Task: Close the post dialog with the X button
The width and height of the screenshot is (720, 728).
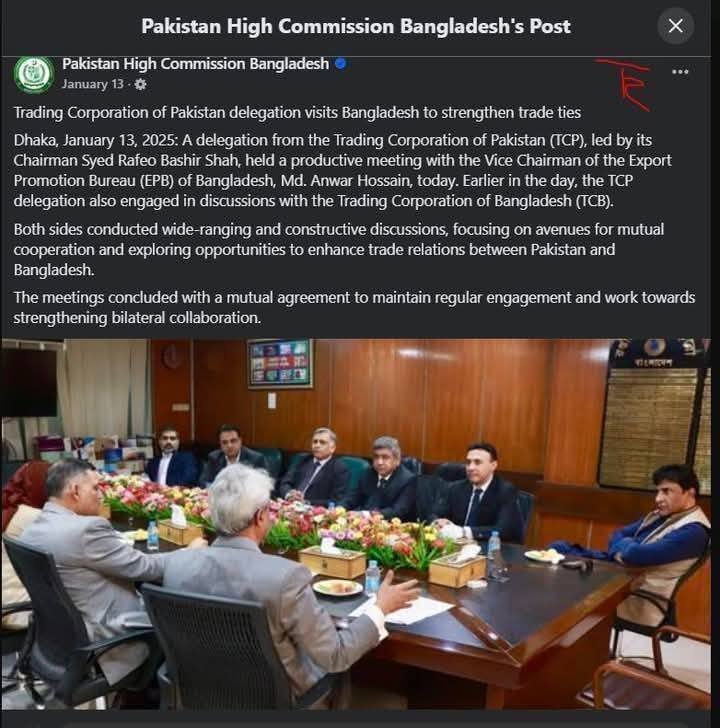Action: [x=675, y=26]
